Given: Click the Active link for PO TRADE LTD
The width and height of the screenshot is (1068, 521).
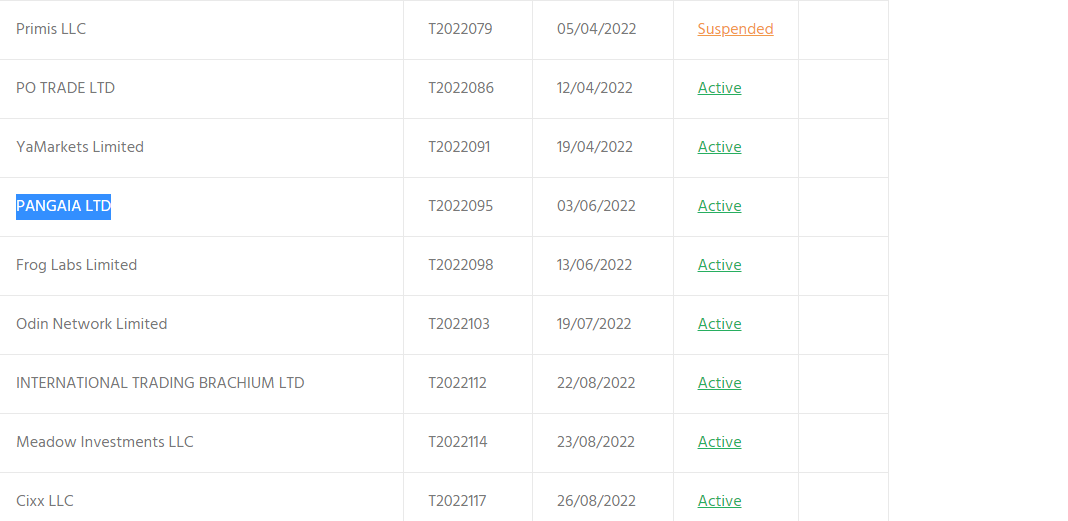Looking at the screenshot, I should (x=719, y=88).
